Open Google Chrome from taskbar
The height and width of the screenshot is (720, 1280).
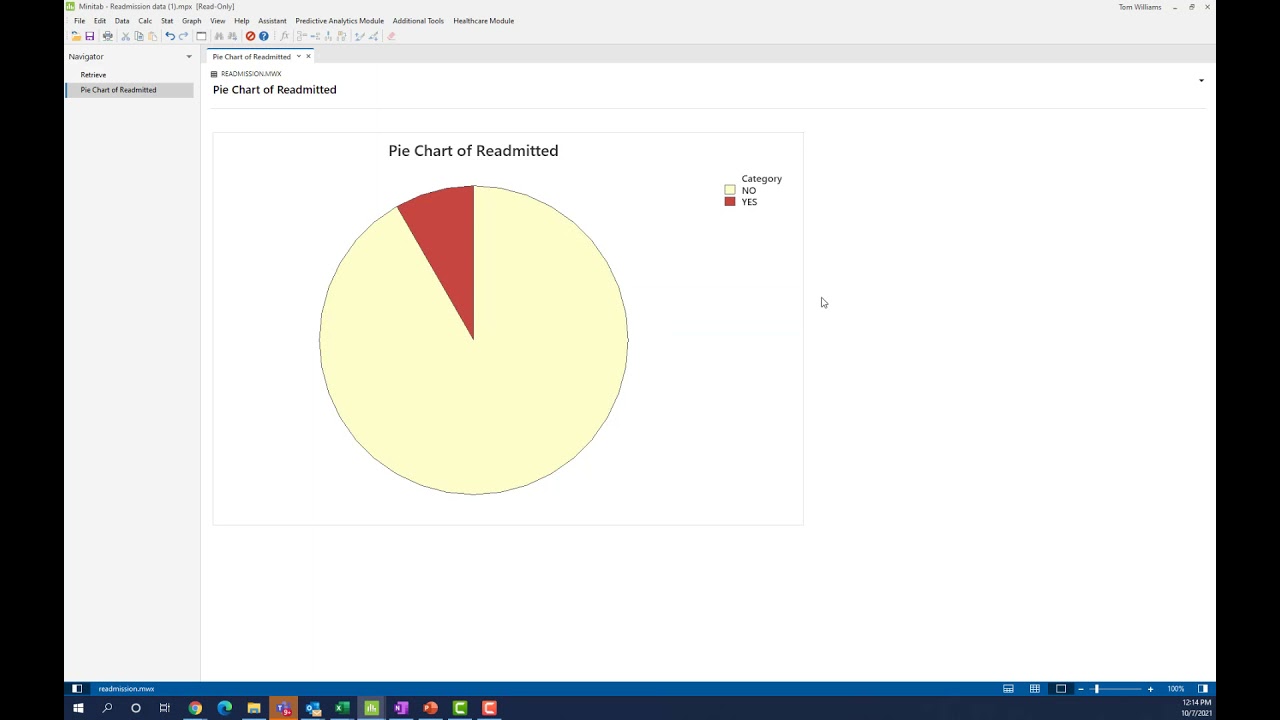[x=195, y=708]
